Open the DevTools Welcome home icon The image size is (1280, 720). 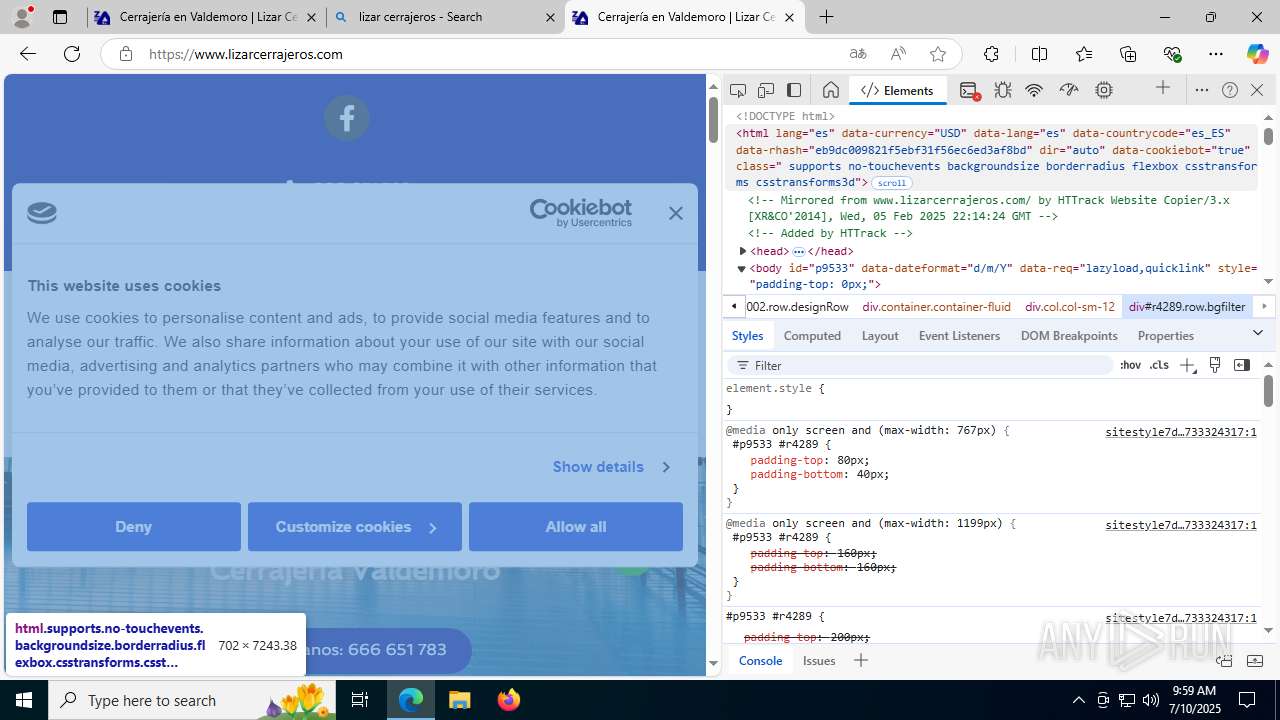click(830, 90)
